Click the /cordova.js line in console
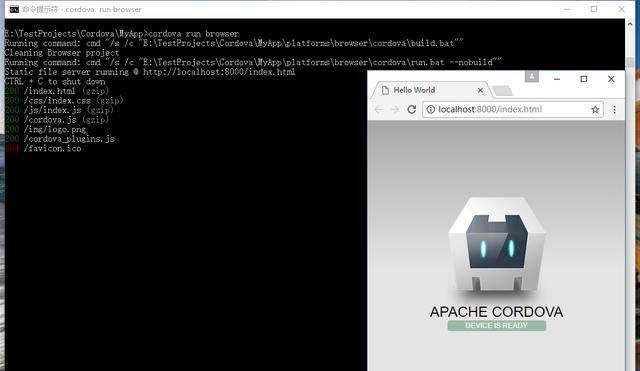Screen dimensions: 640x371 [x=66, y=120]
